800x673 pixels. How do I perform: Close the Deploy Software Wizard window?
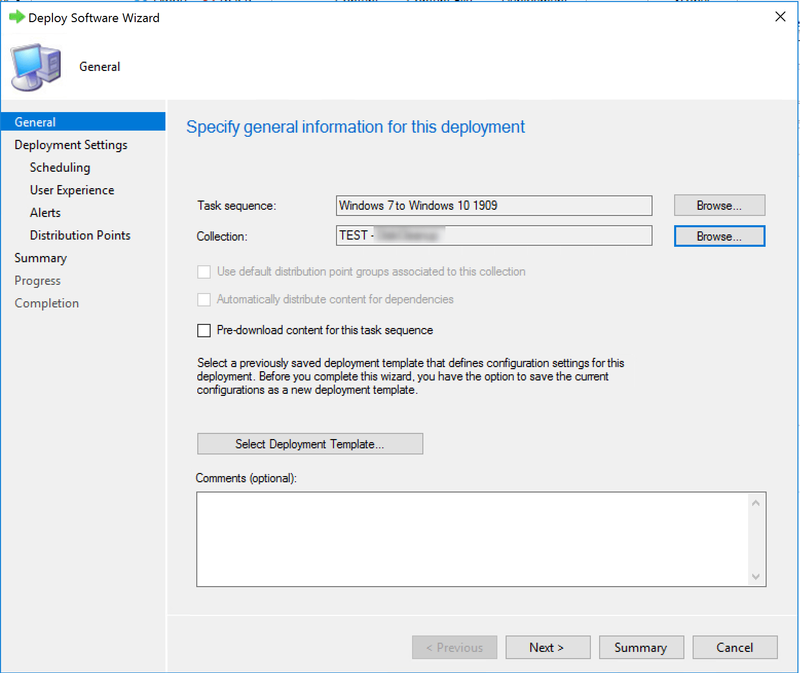(x=780, y=17)
